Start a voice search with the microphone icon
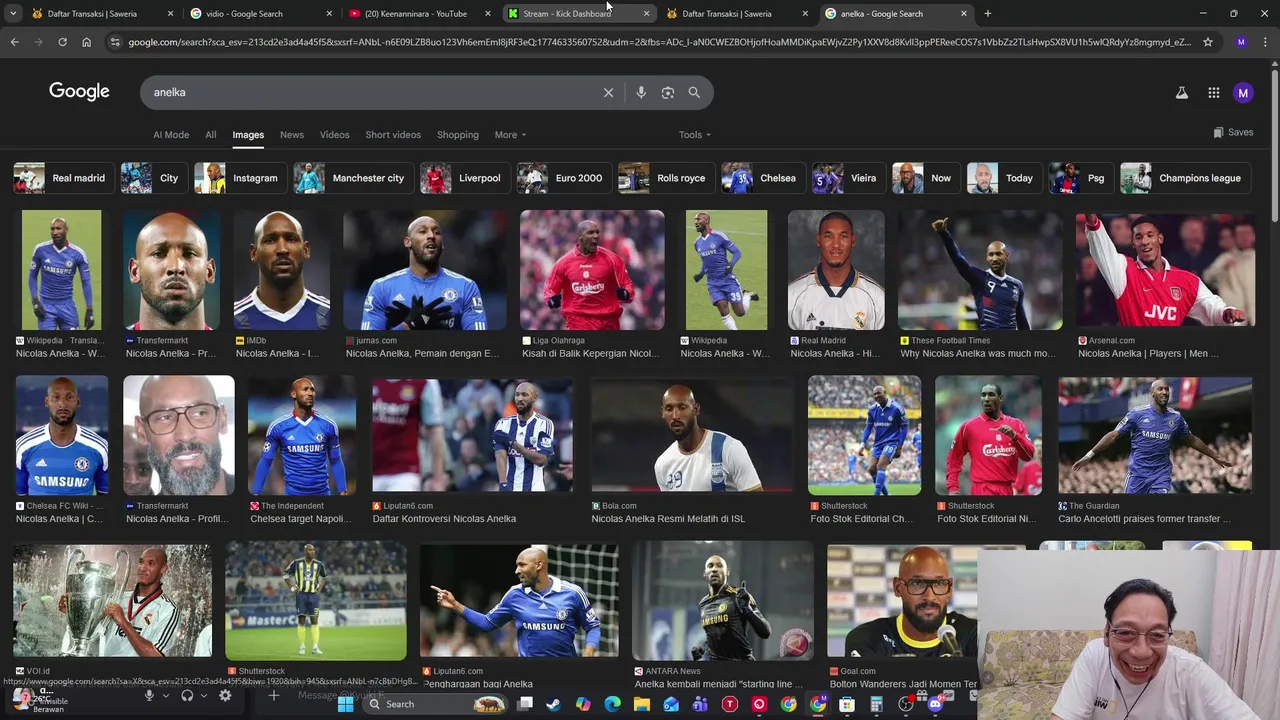1280x720 pixels. [x=641, y=92]
